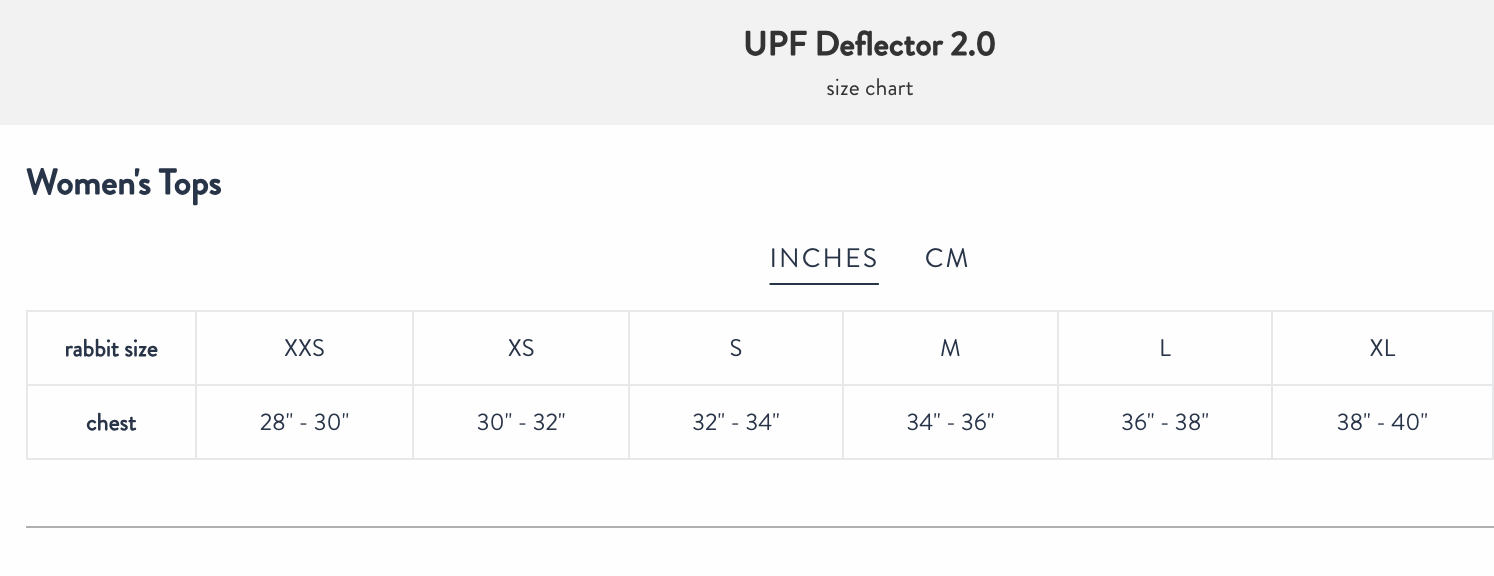Click the chest row label

click(111, 422)
